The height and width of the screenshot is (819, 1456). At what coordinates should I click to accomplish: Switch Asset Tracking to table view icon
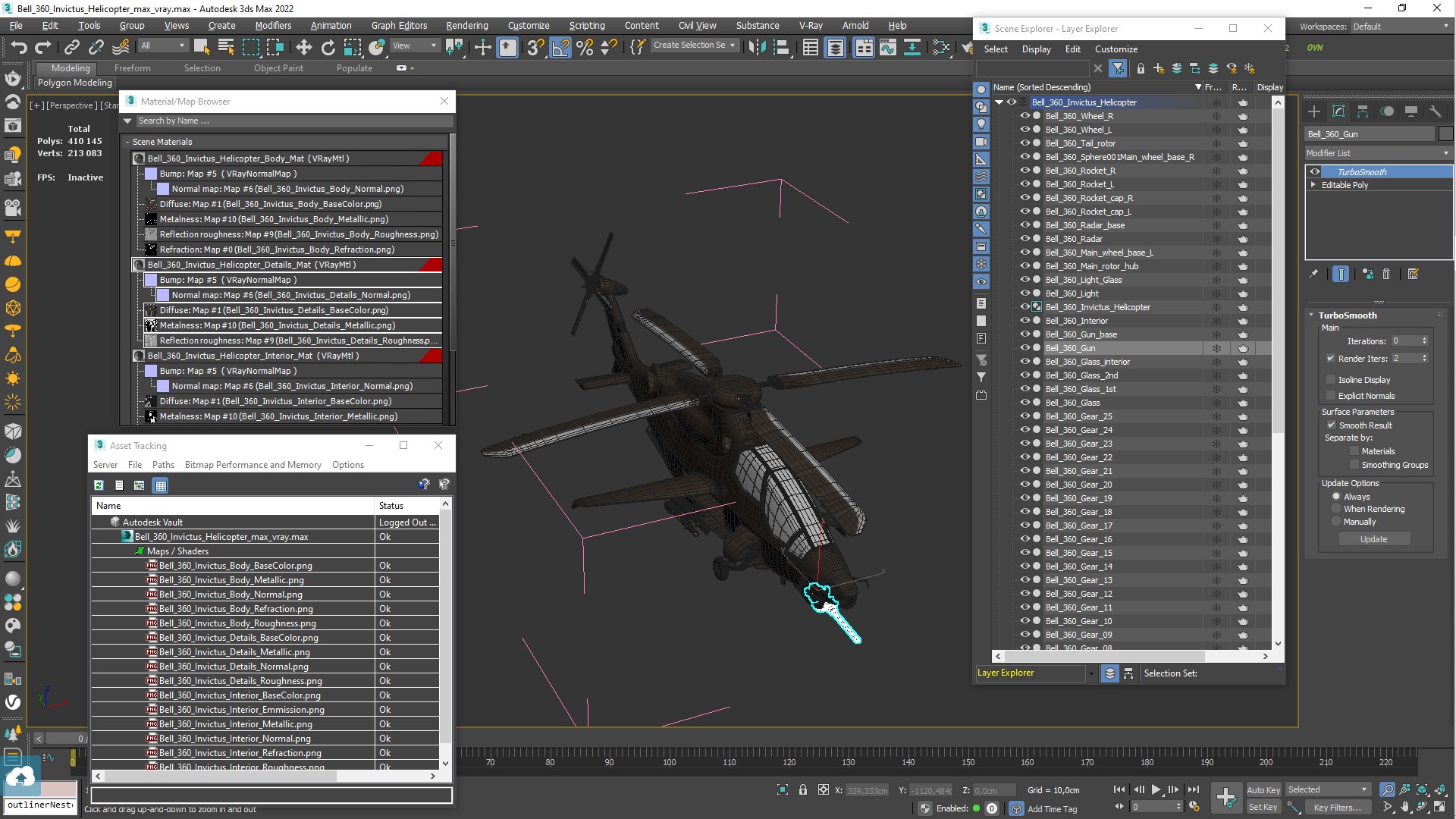pos(160,485)
